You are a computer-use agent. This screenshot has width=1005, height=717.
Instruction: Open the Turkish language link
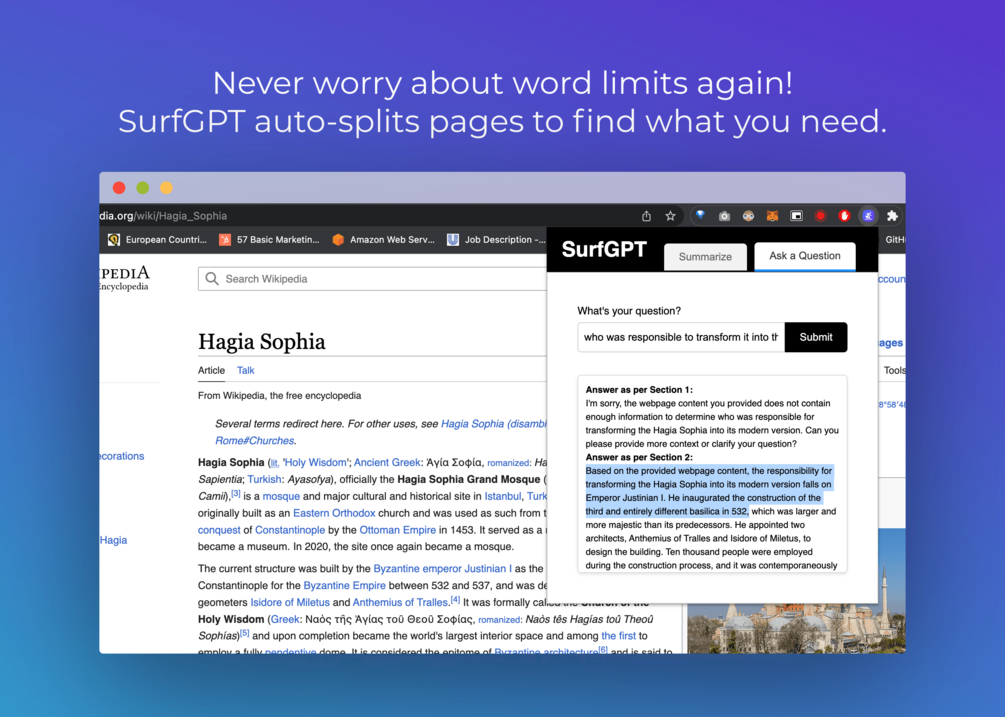pos(264,479)
